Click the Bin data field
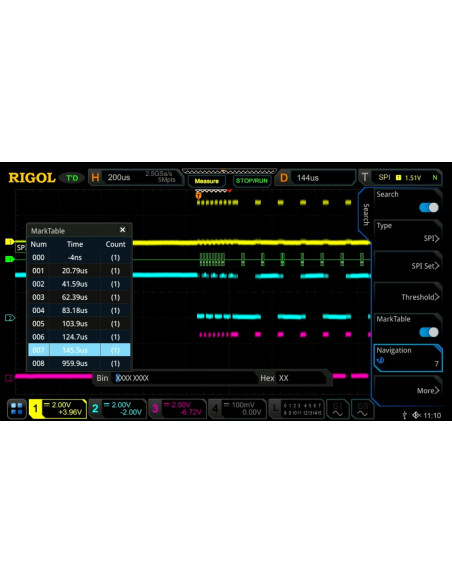The width and height of the screenshot is (452, 584). pyautogui.click(x=185, y=378)
